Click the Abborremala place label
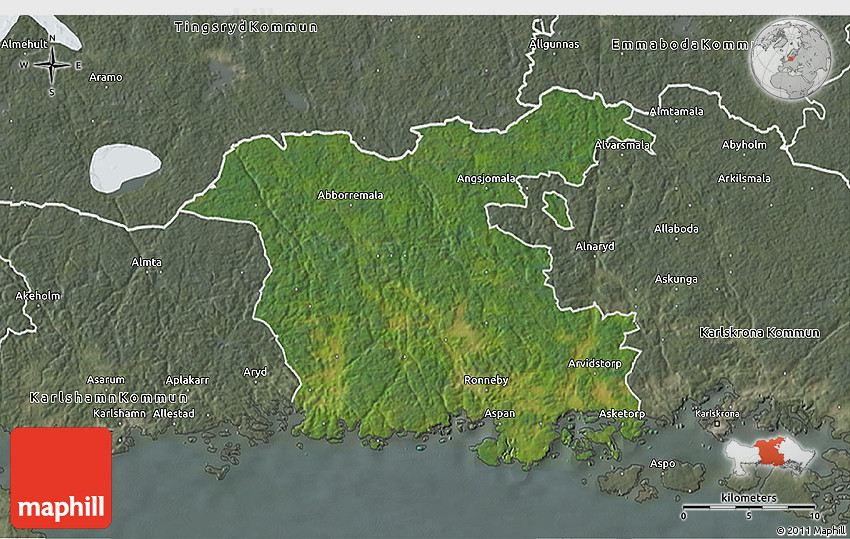This screenshot has height=539, width=850. (350, 195)
